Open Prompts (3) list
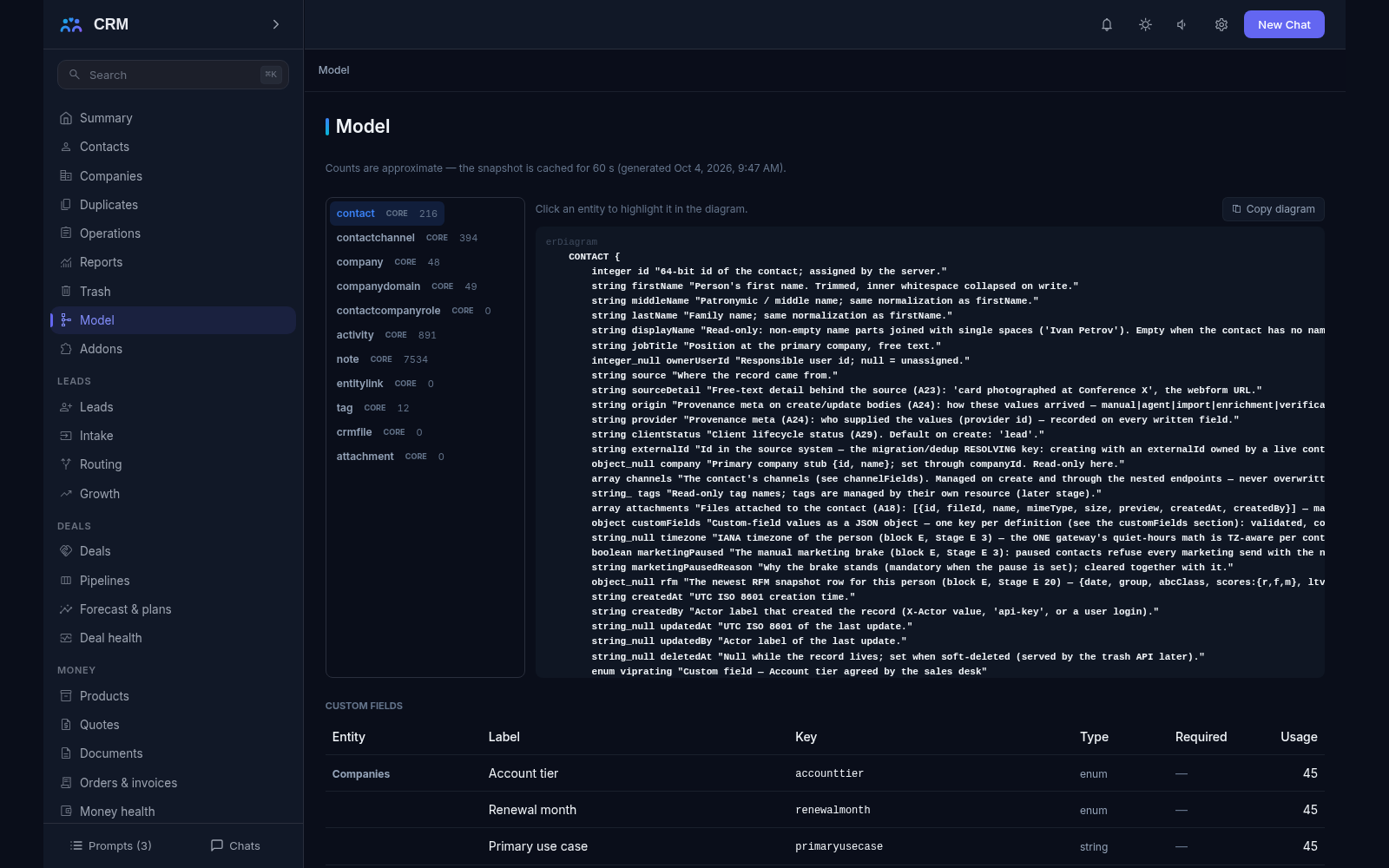Screen dimensions: 1389x868 point(110,845)
